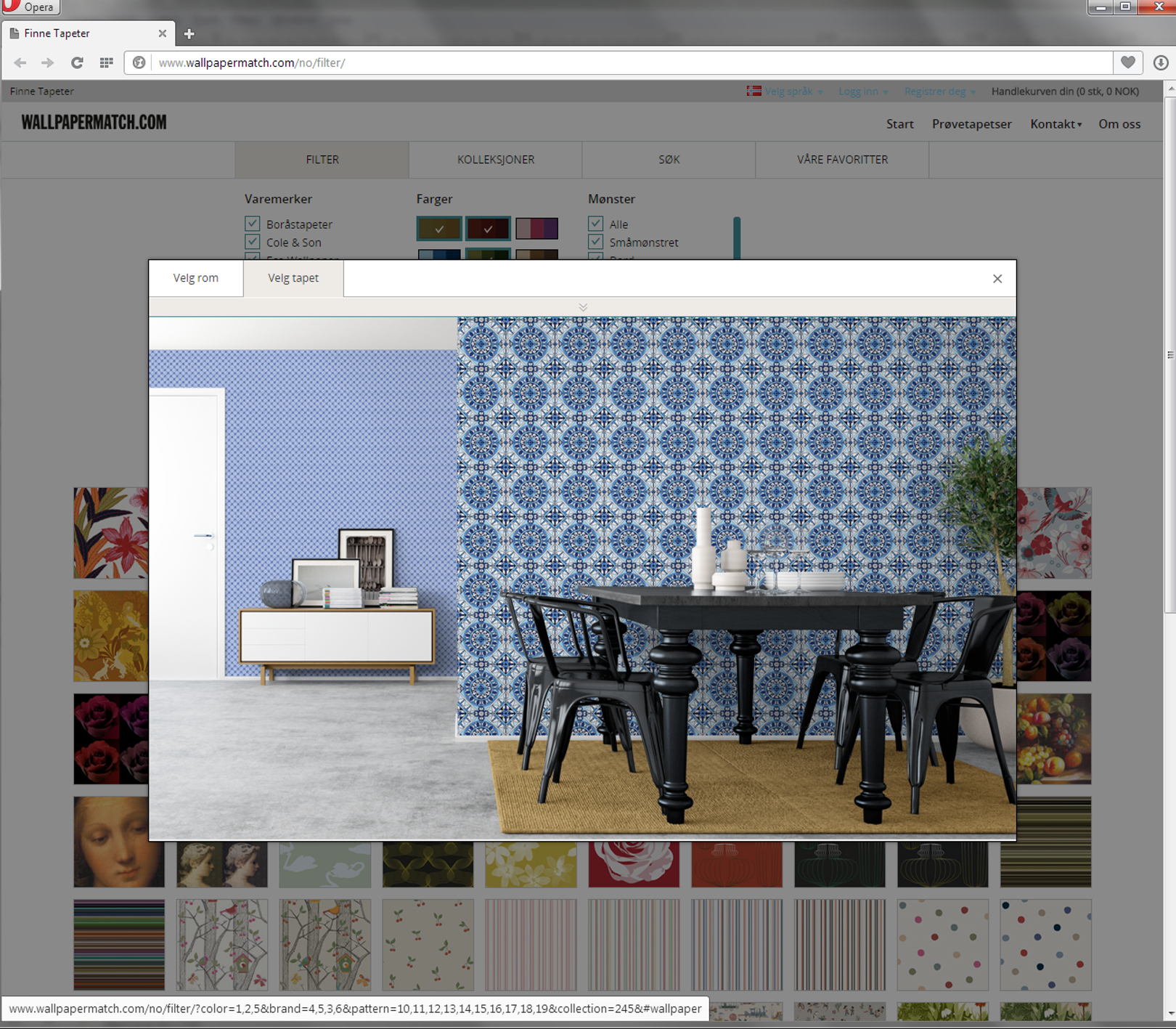Click the Prøvetapetser link
Screen dimensions: 1176x1029
[x=971, y=124]
